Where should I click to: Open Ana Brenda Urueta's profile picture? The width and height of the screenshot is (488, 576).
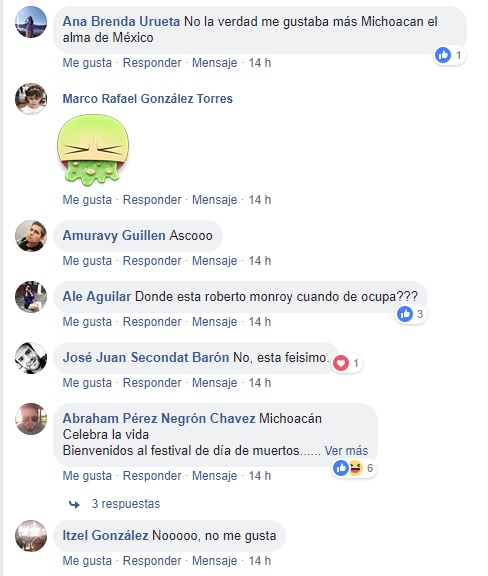[x=31, y=22]
